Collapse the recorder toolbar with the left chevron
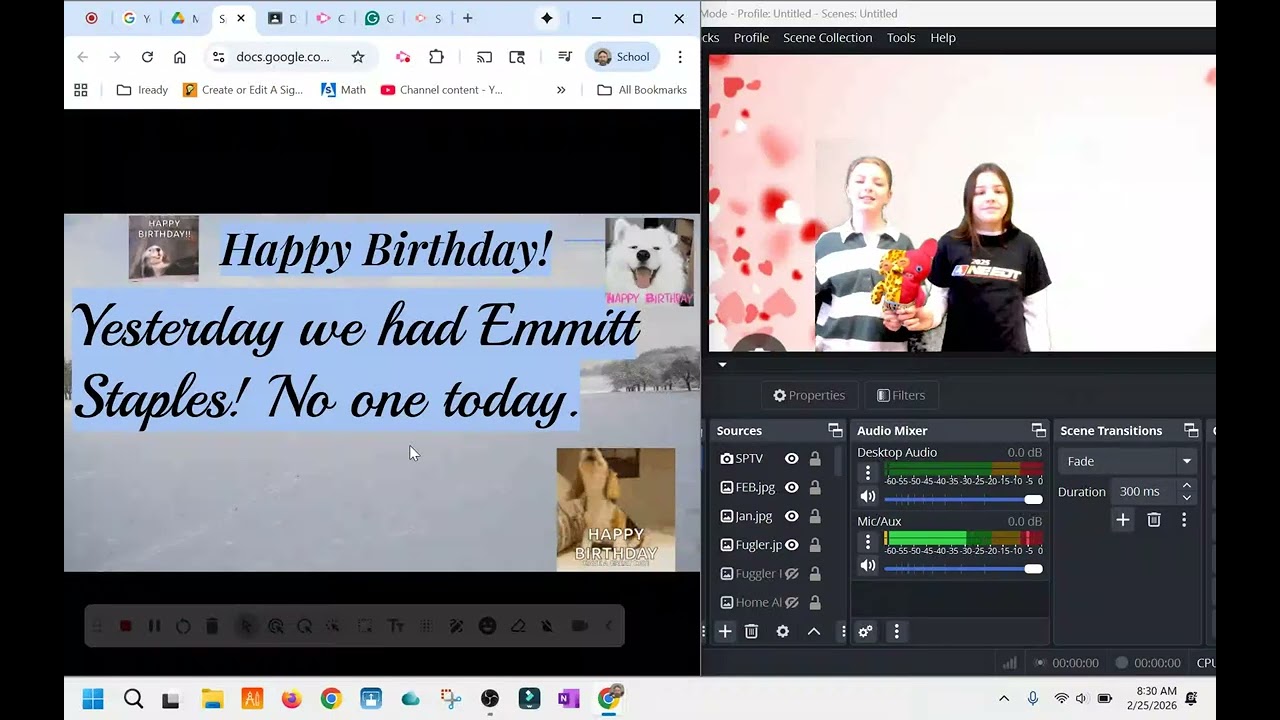This screenshot has height=720, width=1280. click(x=609, y=626)
